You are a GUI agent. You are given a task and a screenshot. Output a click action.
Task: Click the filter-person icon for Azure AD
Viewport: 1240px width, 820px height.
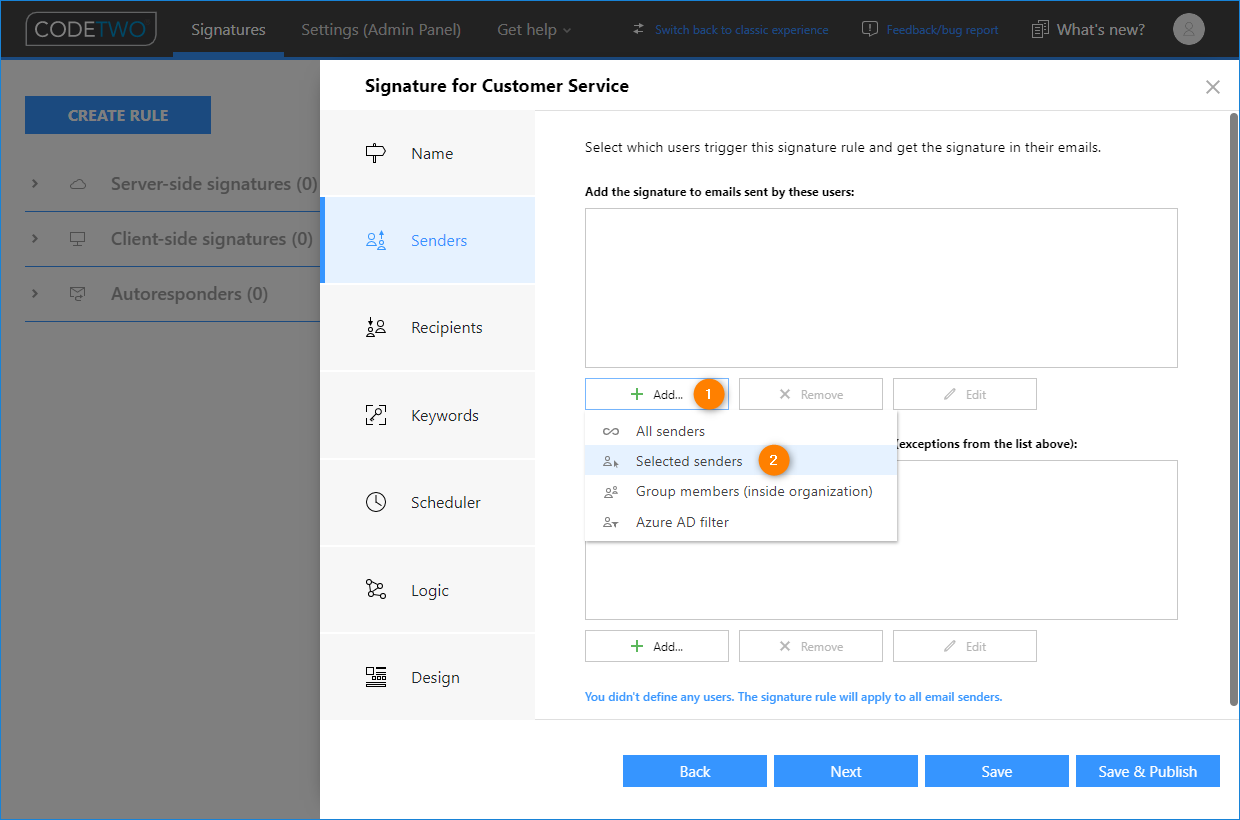coord(611,522)
